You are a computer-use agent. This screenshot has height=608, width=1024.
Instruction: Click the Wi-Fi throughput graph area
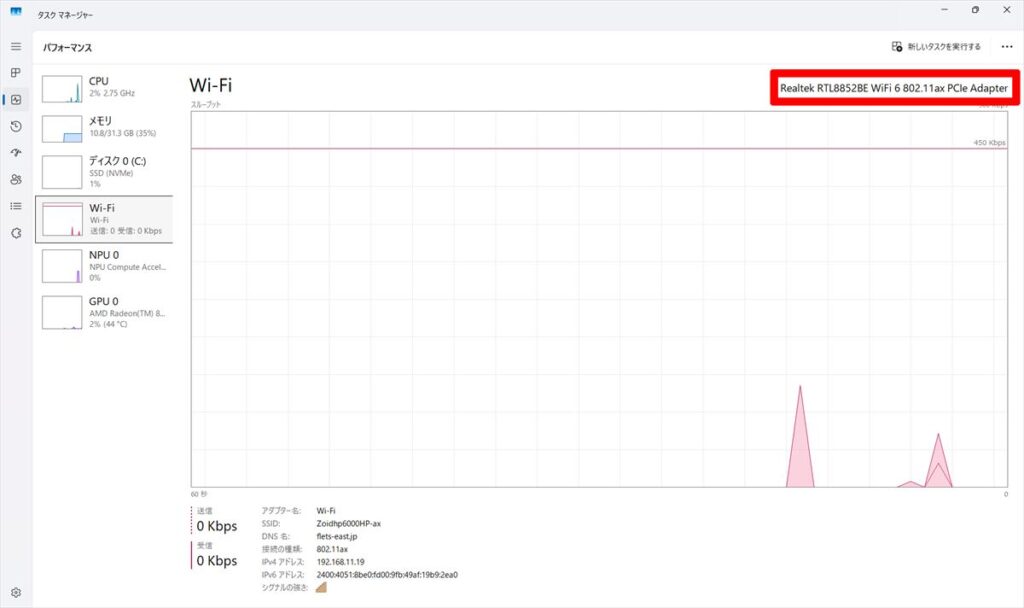[x=600, y=300]
